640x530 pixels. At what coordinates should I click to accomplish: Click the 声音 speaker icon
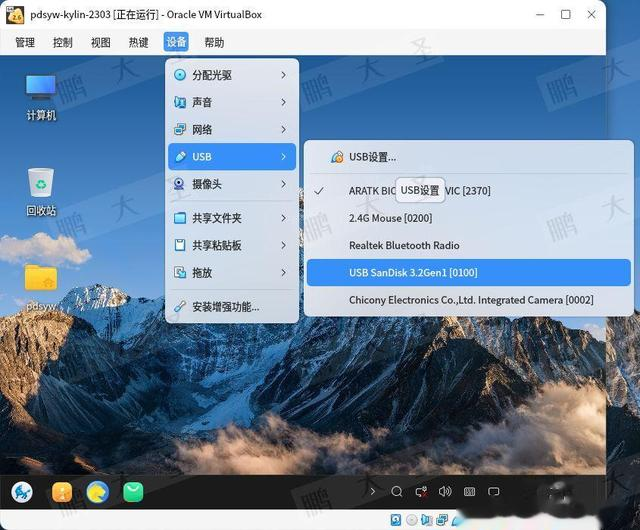pyautogui.click(x=180, y=102)
